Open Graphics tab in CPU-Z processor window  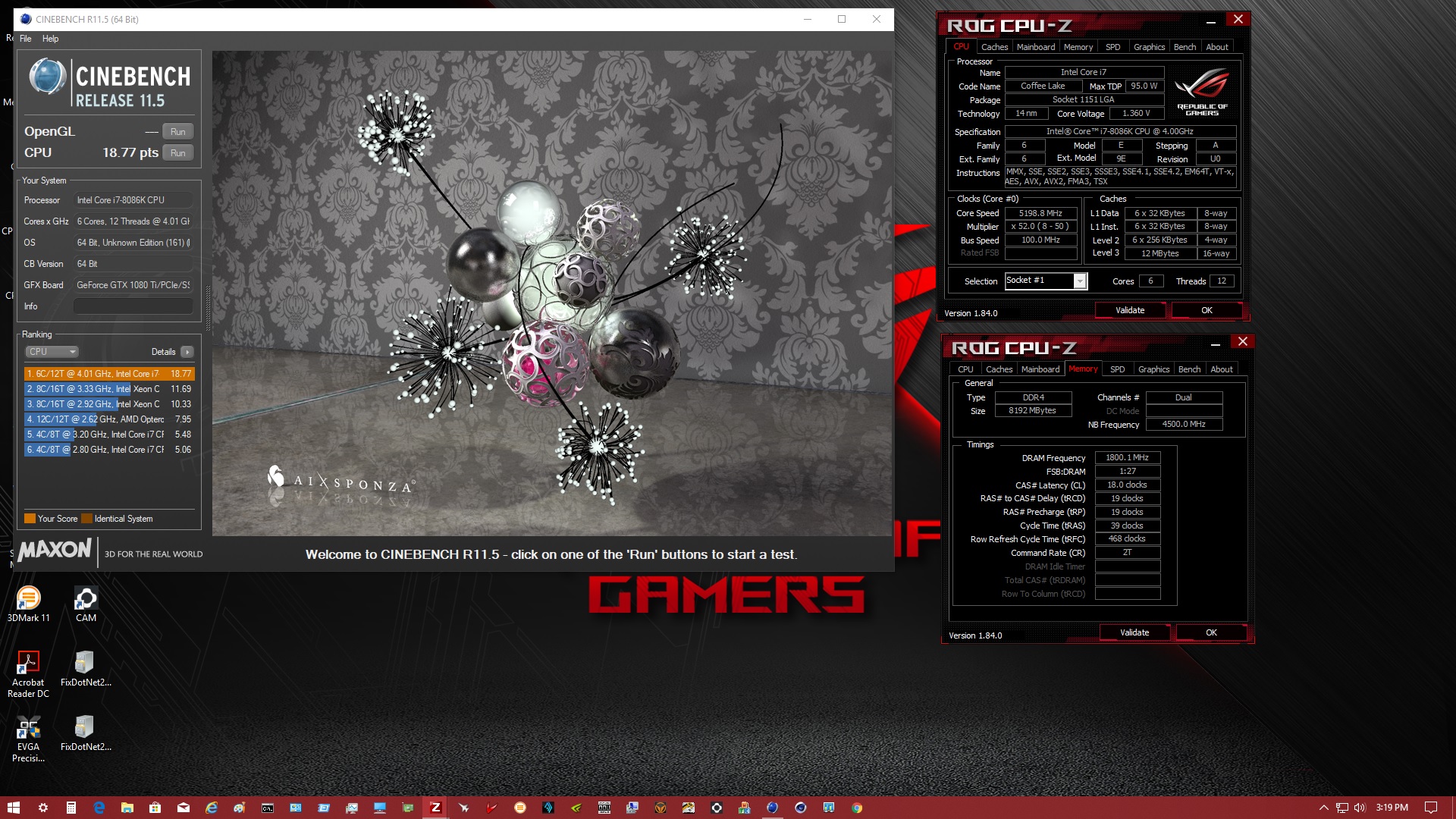tap(1149, 47)
